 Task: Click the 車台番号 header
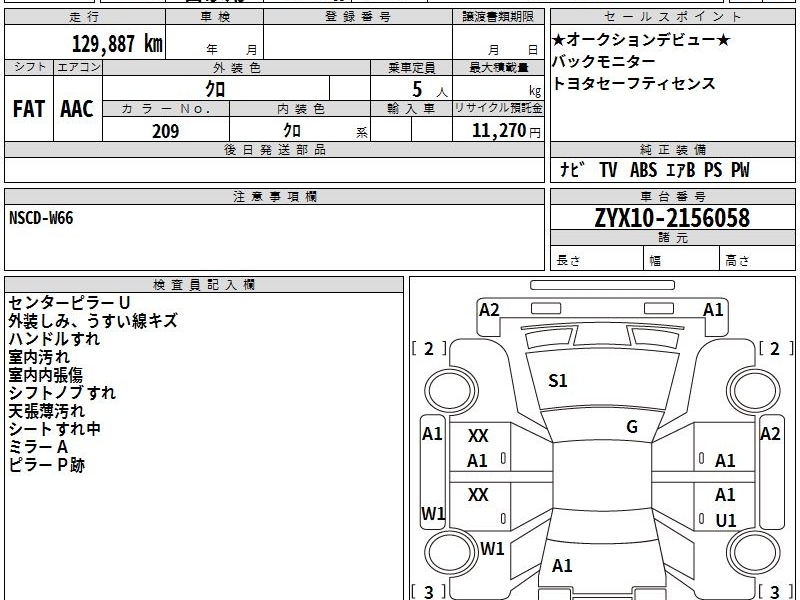tap(672, 196)
